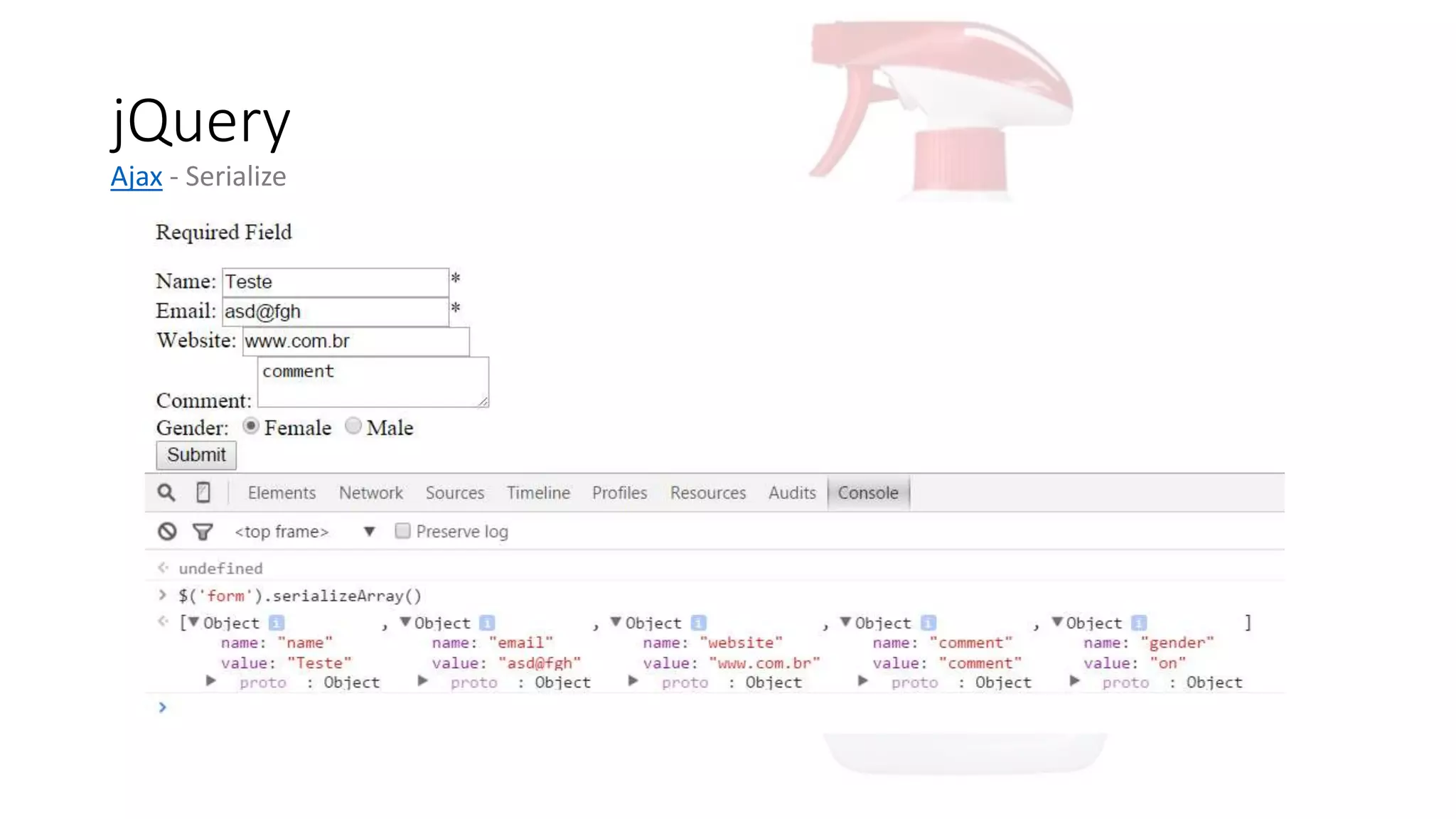The width and height of the screenshot is (1456, 819).
Task: Select the Male radio button
Action: [x=353, y=426]
